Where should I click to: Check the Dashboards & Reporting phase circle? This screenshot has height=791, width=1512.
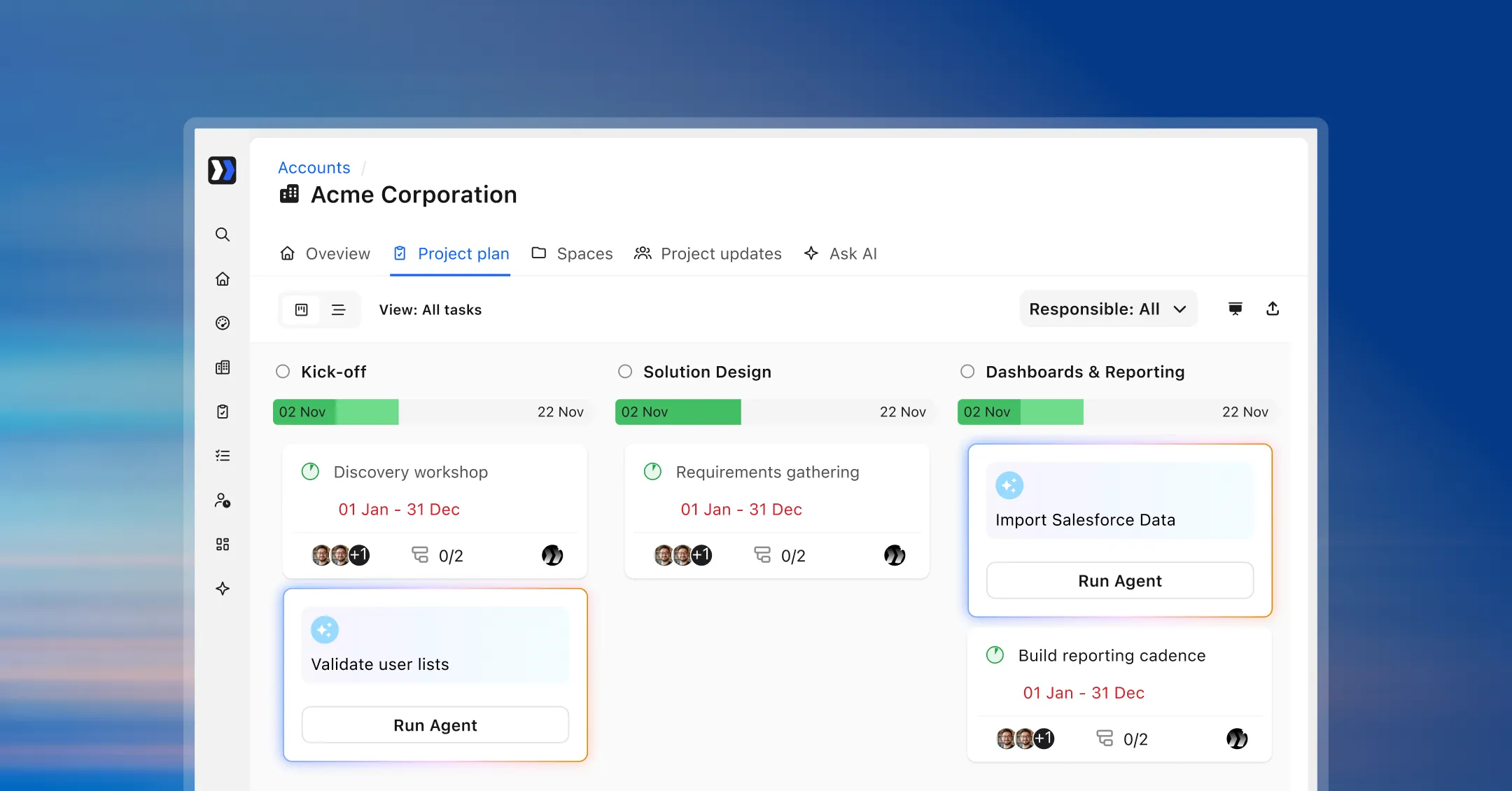[967, 372]
